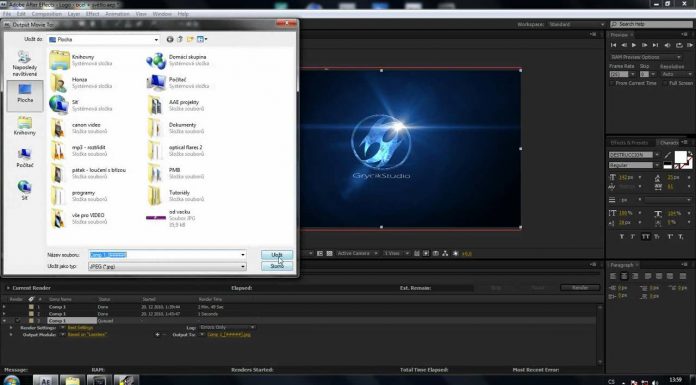Select the optical flares 2 folder
696x385 pixels.
[175, 151]
